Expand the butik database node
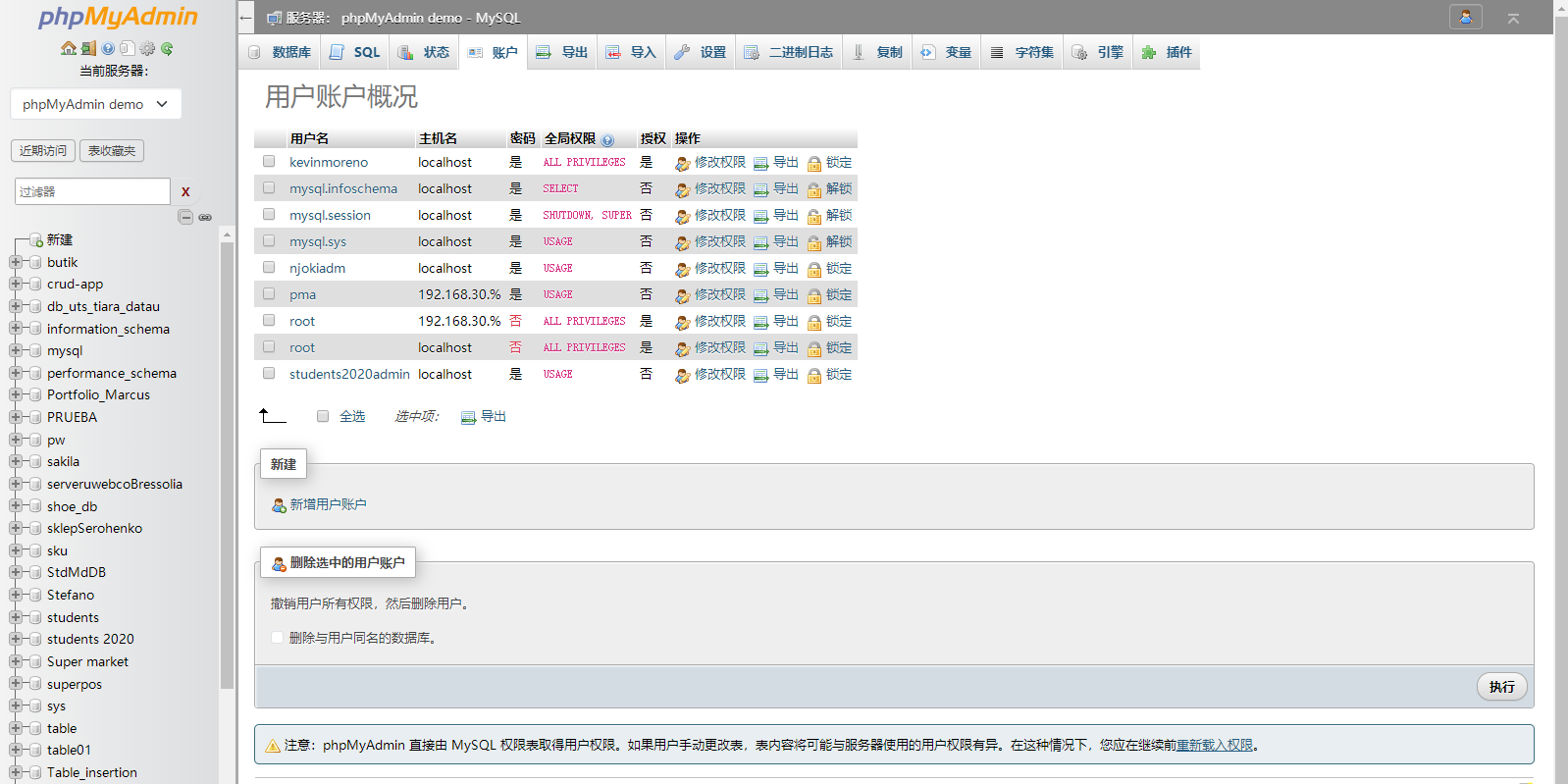This screenshot has height=784, width=1568. 16,262
